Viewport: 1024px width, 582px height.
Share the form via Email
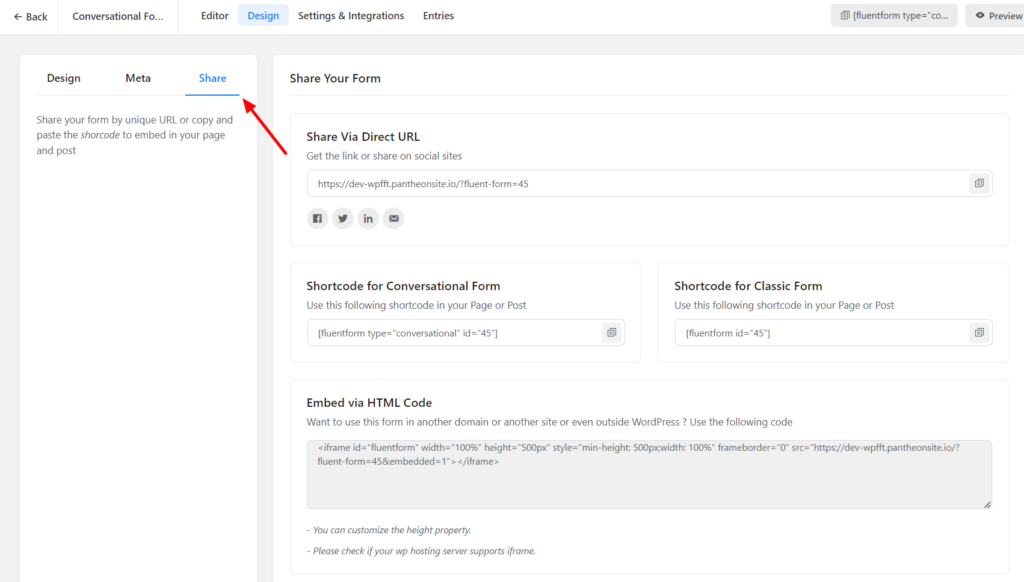point(393,218)
